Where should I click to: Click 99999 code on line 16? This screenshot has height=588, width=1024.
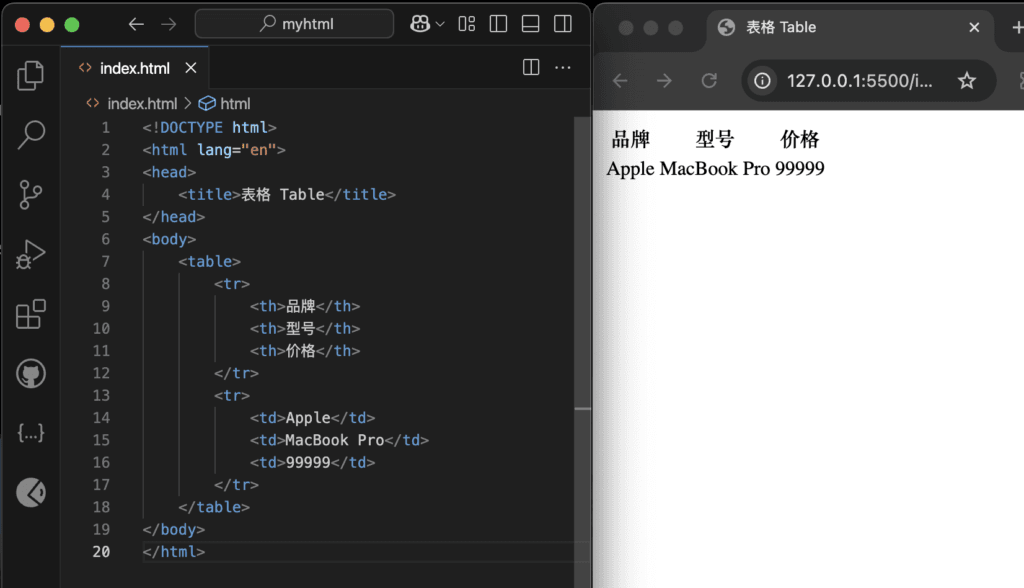click(x=312, y=463)
